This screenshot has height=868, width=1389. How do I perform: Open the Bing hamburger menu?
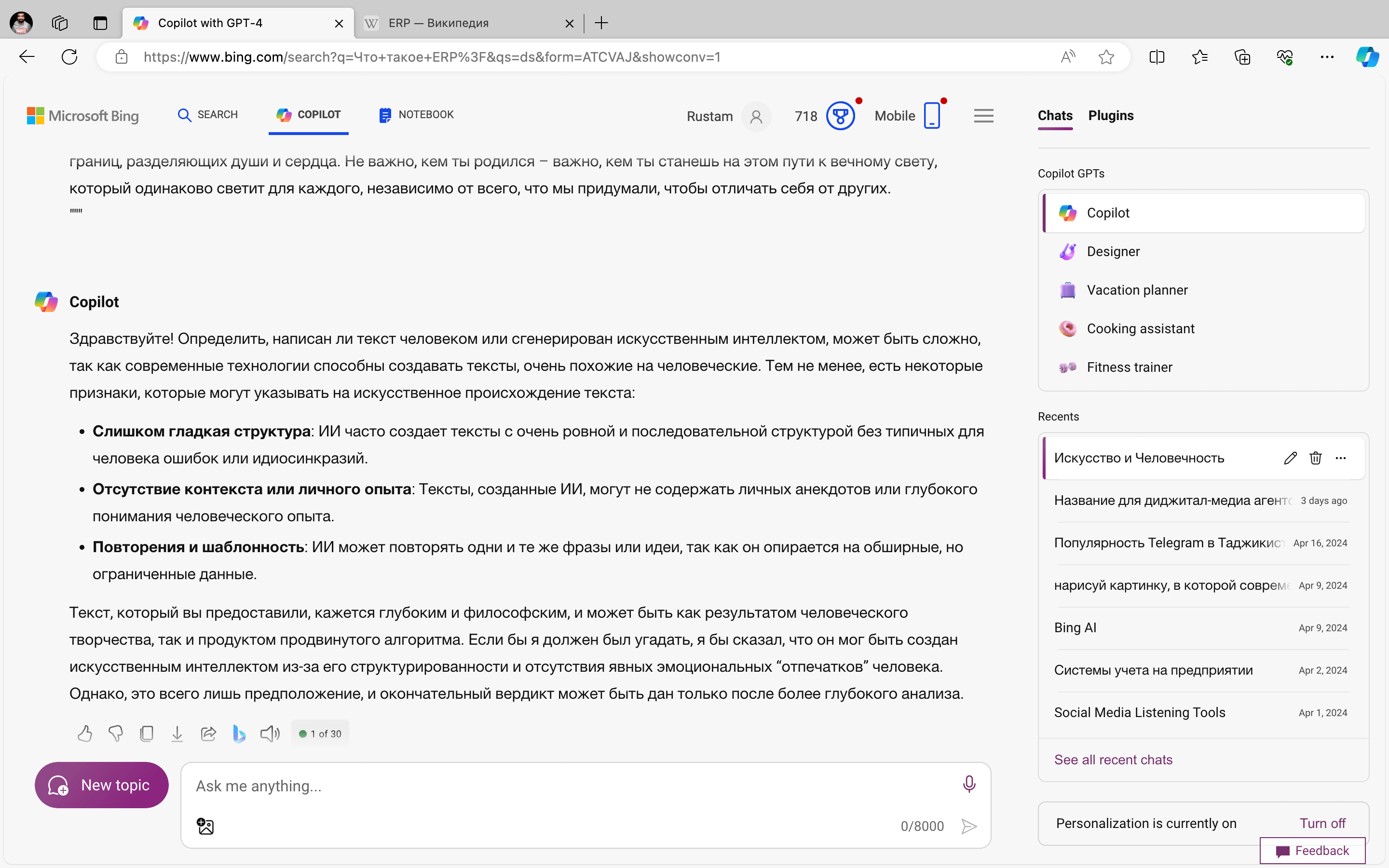[x=984, y=116]
